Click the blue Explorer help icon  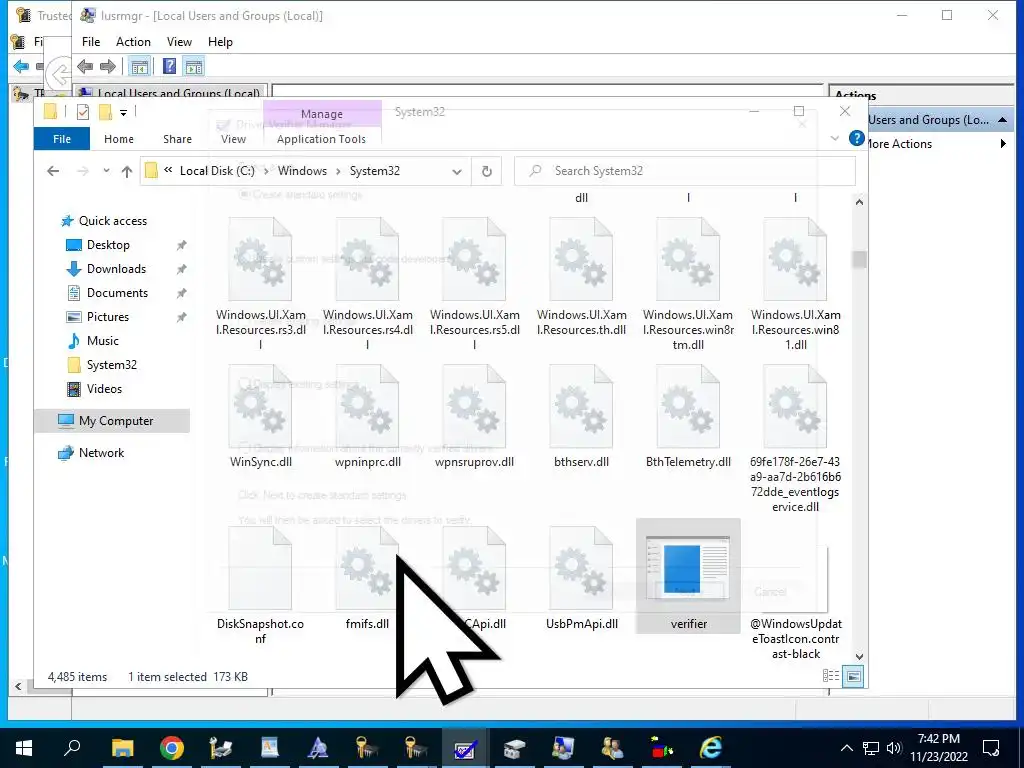856,138
